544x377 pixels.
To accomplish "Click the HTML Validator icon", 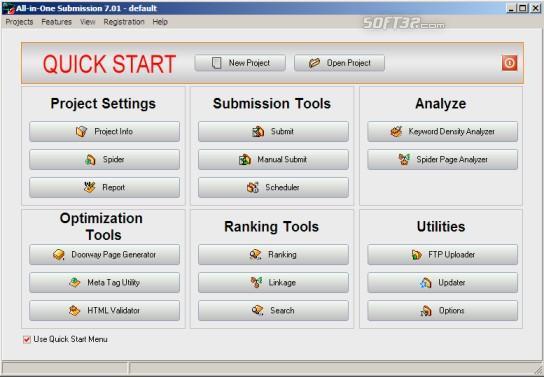I will click(x=75, y=311).
